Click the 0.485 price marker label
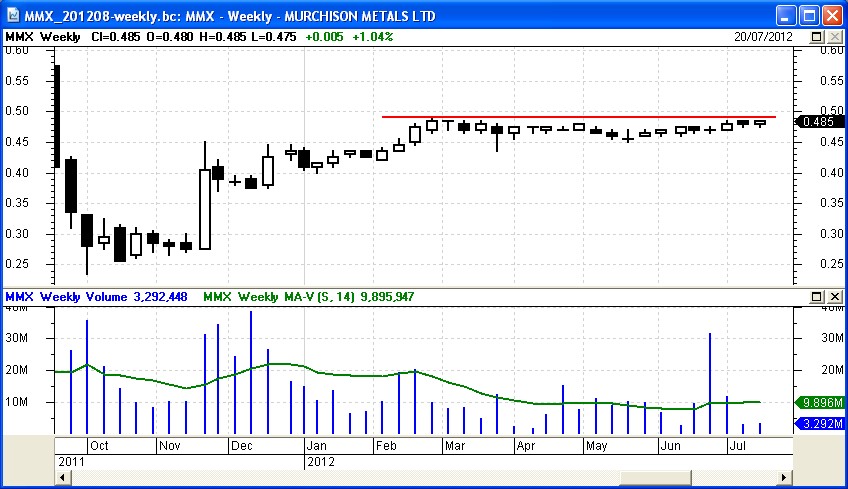The height and width of the screenshot is (489, 848). tap(819, 122)
